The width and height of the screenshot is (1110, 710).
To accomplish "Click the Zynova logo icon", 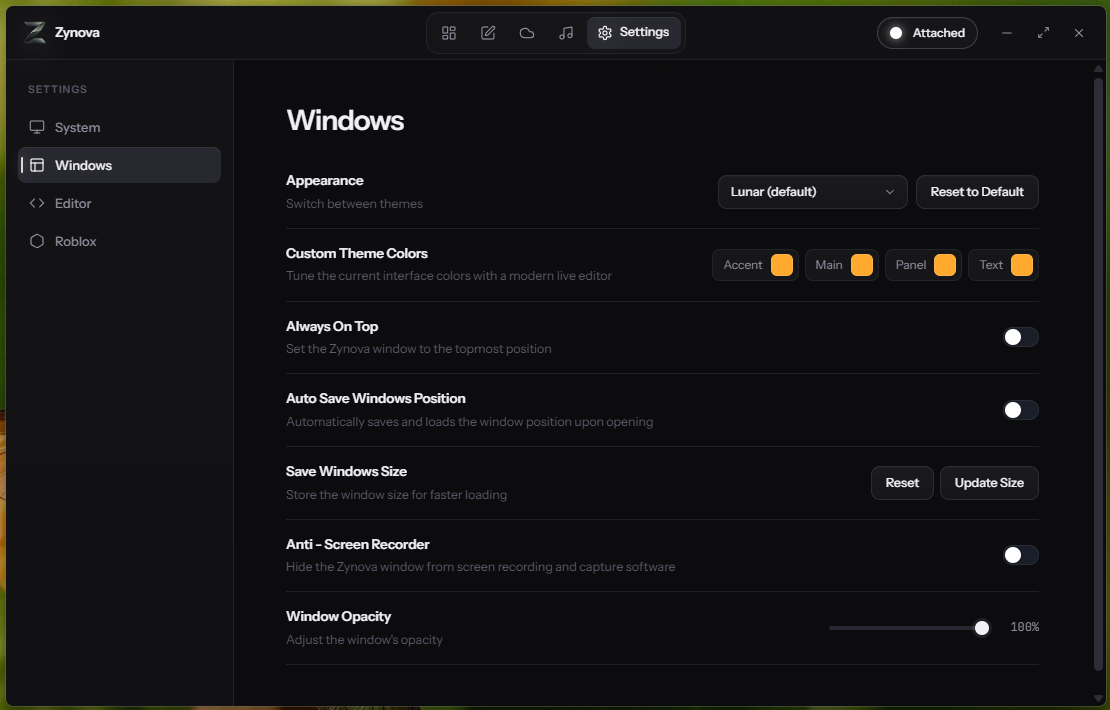I will (35, 33).
